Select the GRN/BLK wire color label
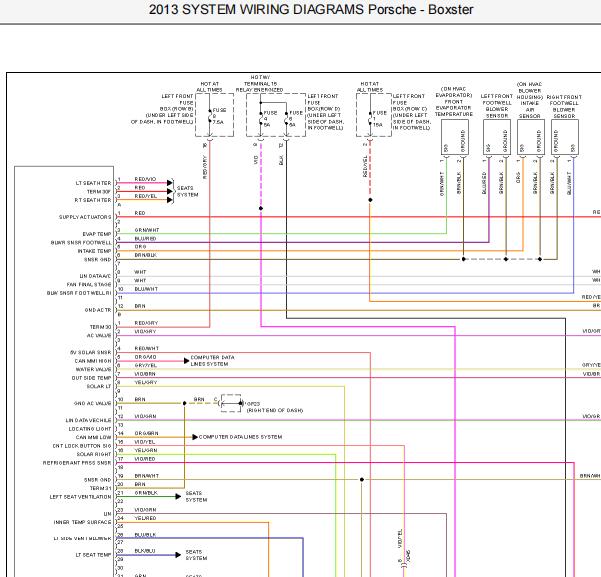The height and width of the screenshot is (577, 601). click(x=146, y=493)
